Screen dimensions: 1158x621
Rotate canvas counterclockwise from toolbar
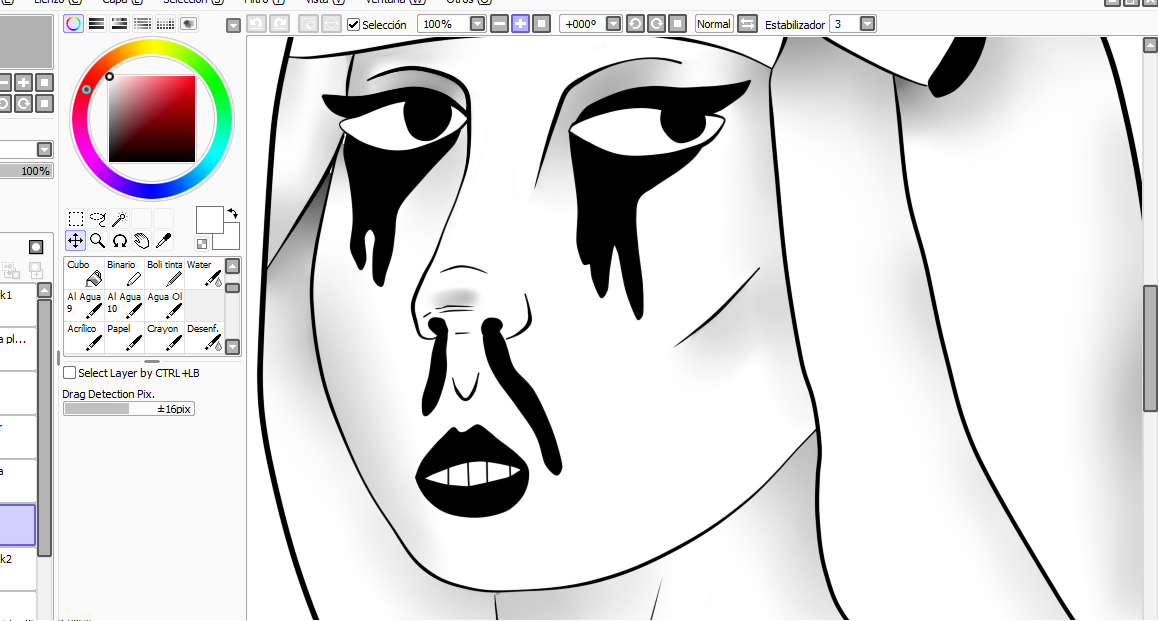634,24
